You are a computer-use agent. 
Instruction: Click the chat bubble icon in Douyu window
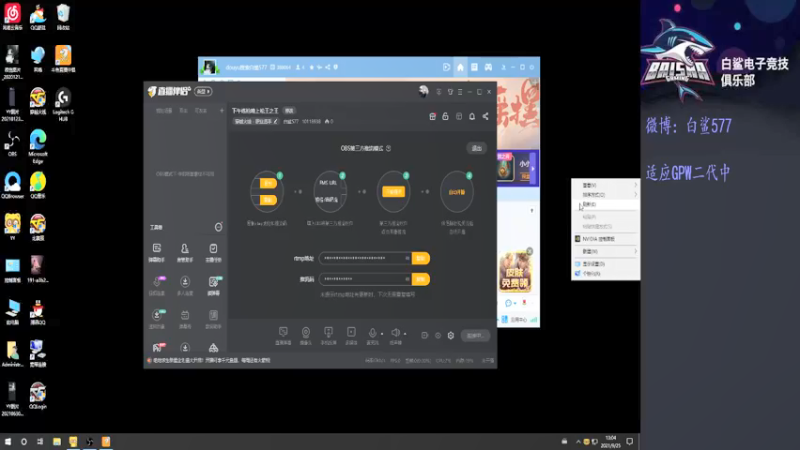[x=508, y=303]
